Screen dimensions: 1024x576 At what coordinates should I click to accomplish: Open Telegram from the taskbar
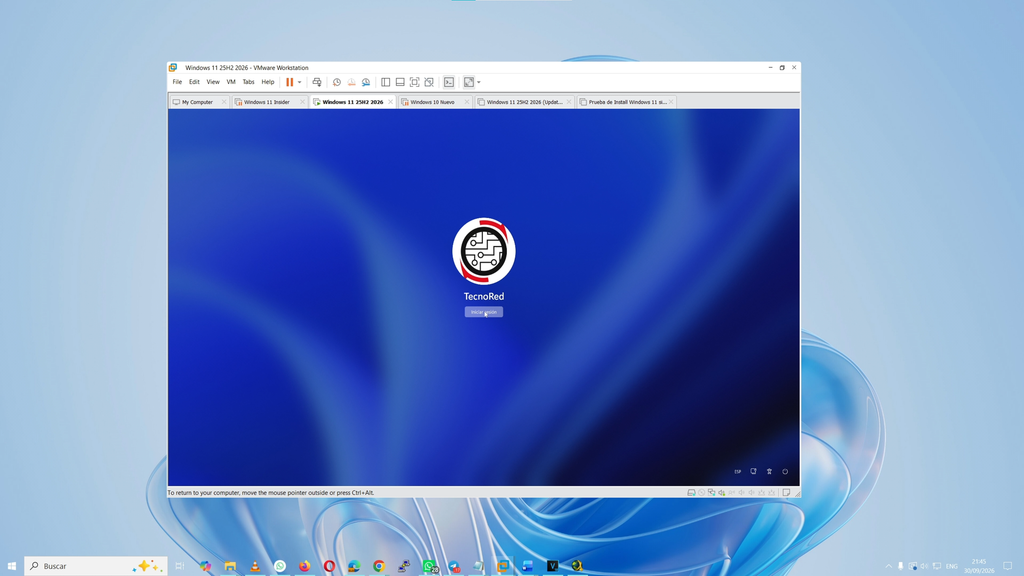click(454, 566)
